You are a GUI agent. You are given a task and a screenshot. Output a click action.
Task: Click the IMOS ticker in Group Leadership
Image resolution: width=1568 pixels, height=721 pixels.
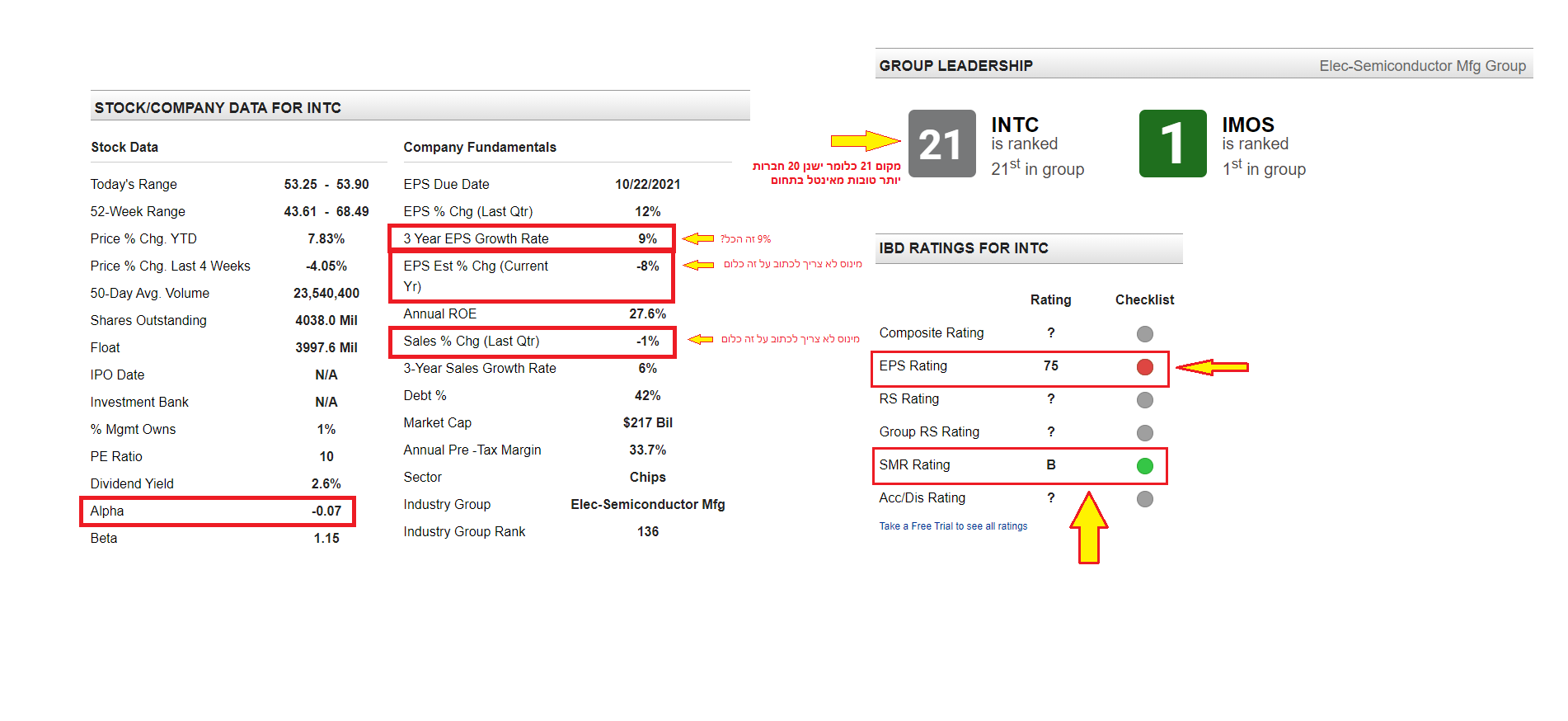click(x=1248, y=125)
